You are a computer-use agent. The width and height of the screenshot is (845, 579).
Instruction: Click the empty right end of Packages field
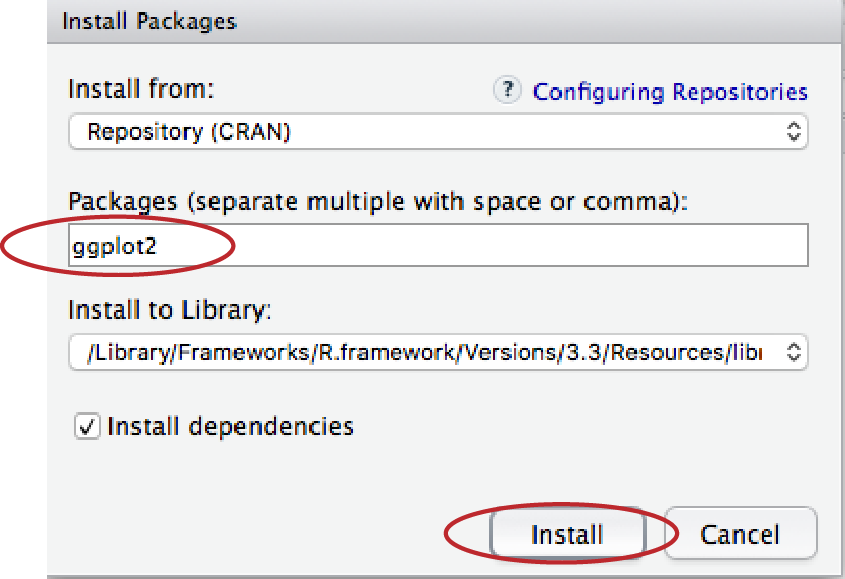click(700, 246)
